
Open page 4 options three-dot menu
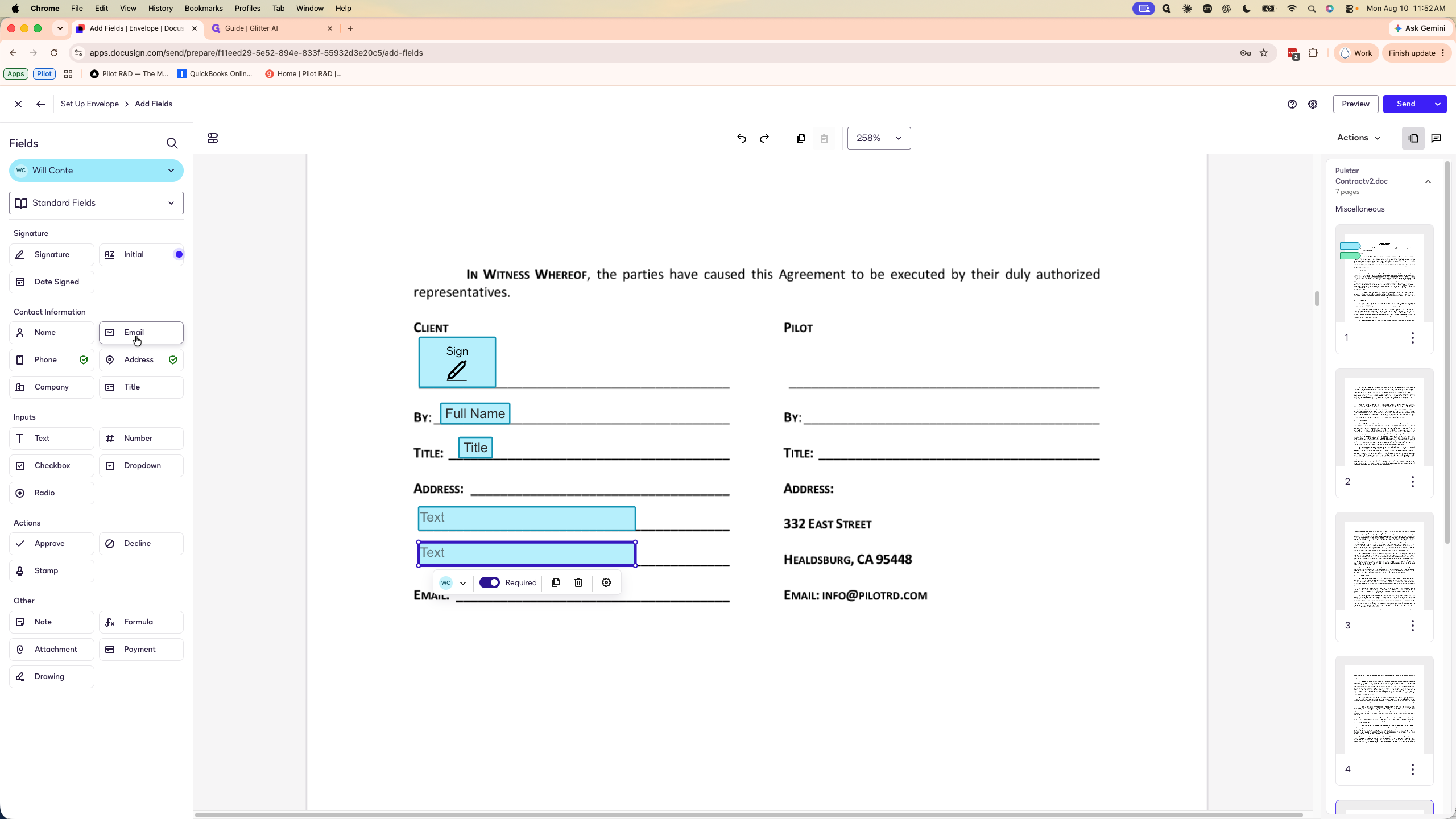coord(1413,770)
